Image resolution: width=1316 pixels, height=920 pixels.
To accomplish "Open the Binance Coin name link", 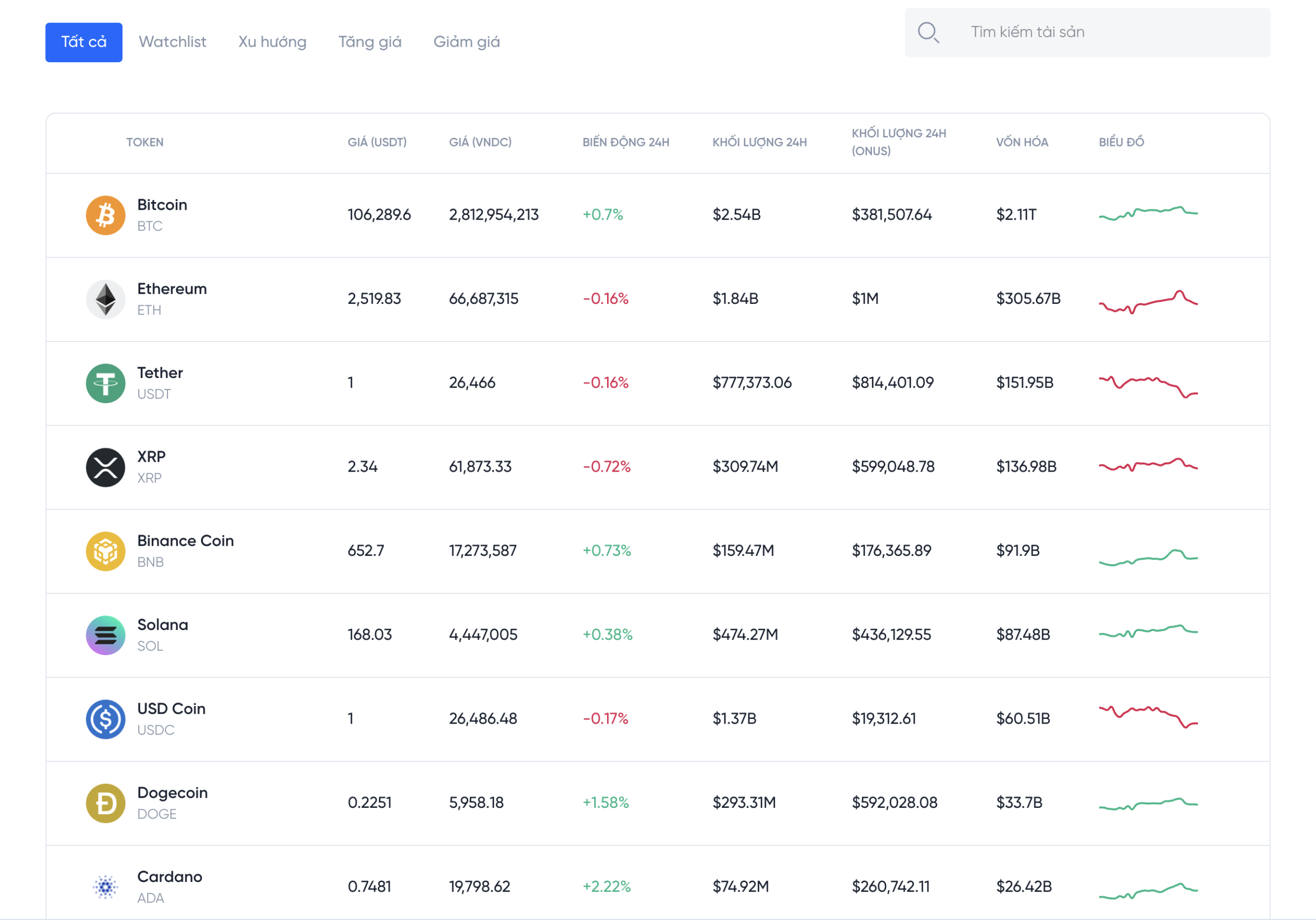I will point(186,541).
